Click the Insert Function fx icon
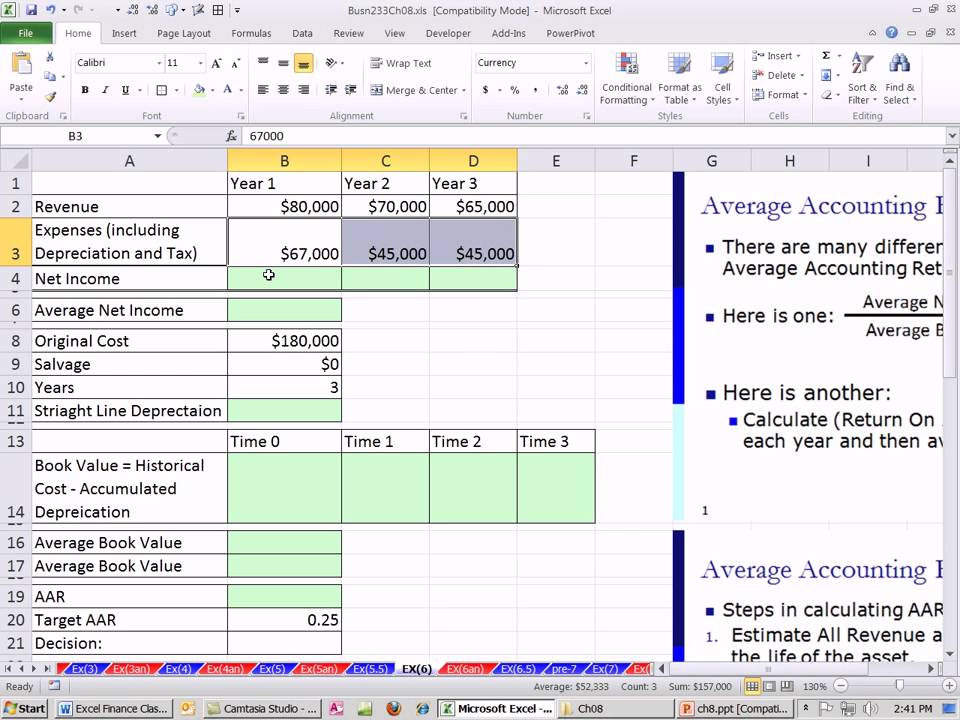 pyautogui.click(x=231, y=136)
